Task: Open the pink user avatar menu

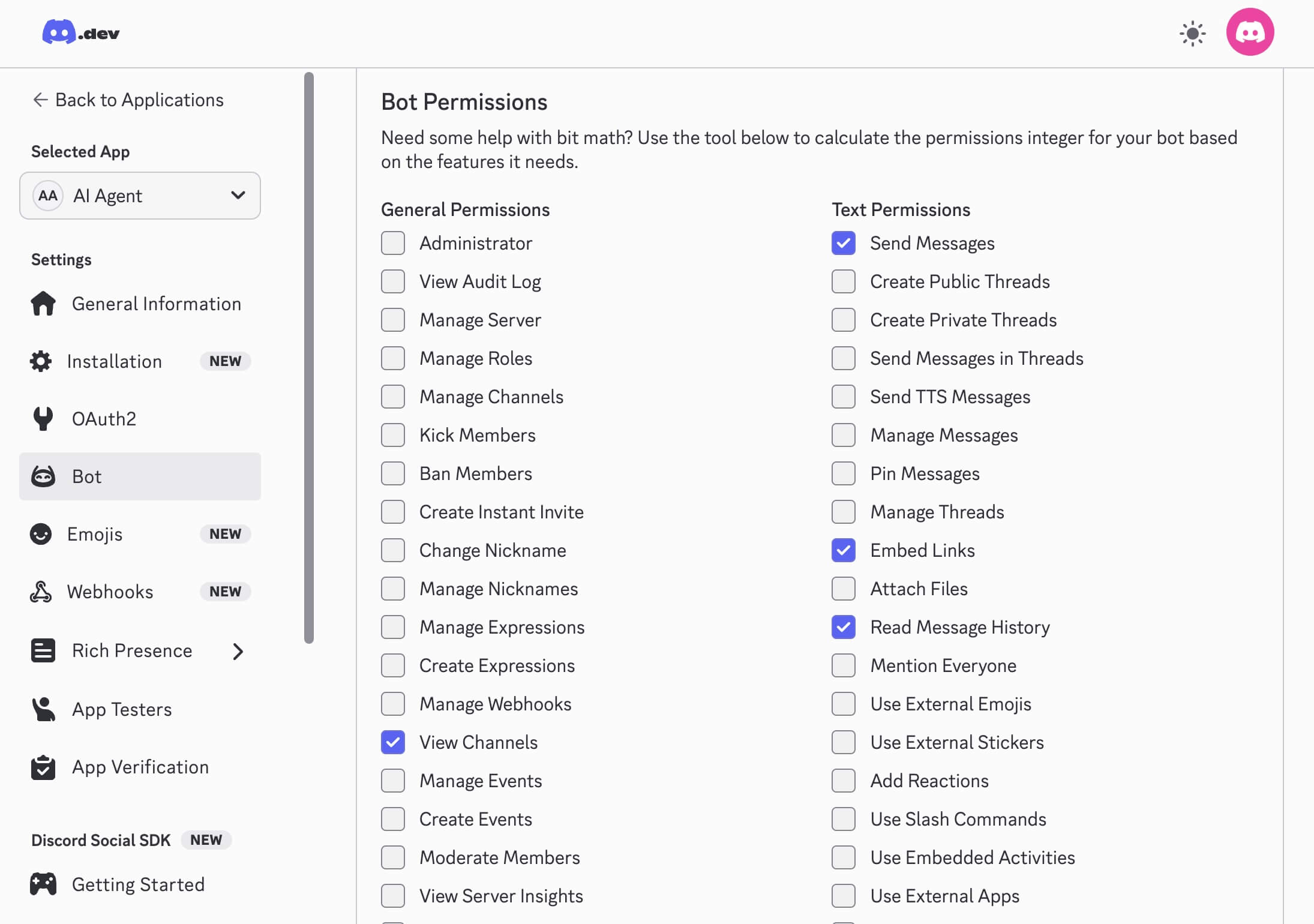Action: 1250,32
